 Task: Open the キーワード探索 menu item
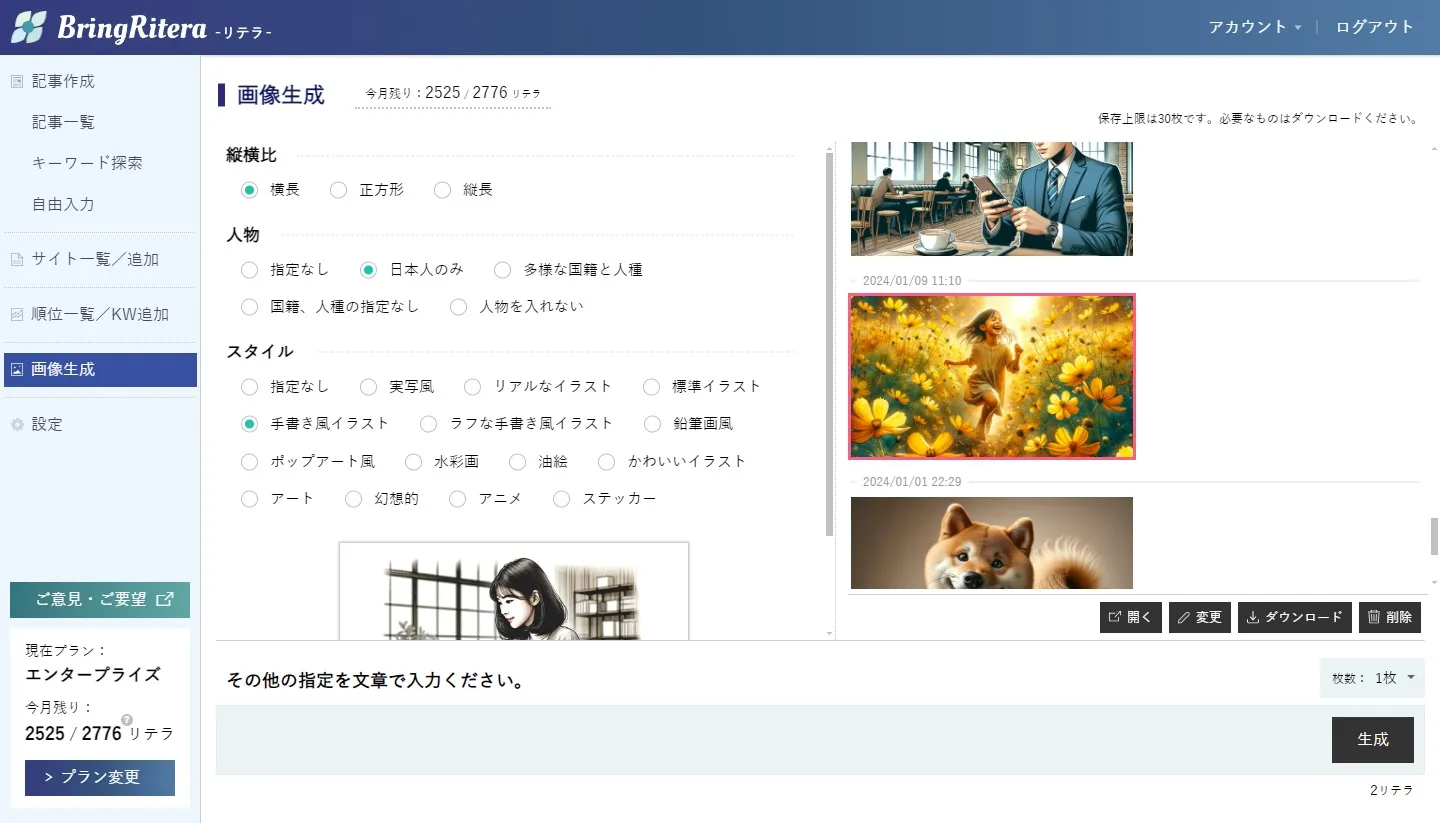(87, 163)
